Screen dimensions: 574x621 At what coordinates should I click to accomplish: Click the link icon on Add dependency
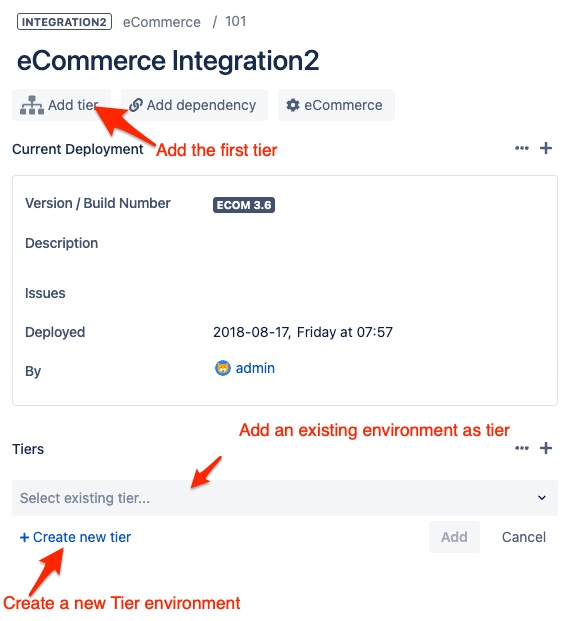click(136, 105)
